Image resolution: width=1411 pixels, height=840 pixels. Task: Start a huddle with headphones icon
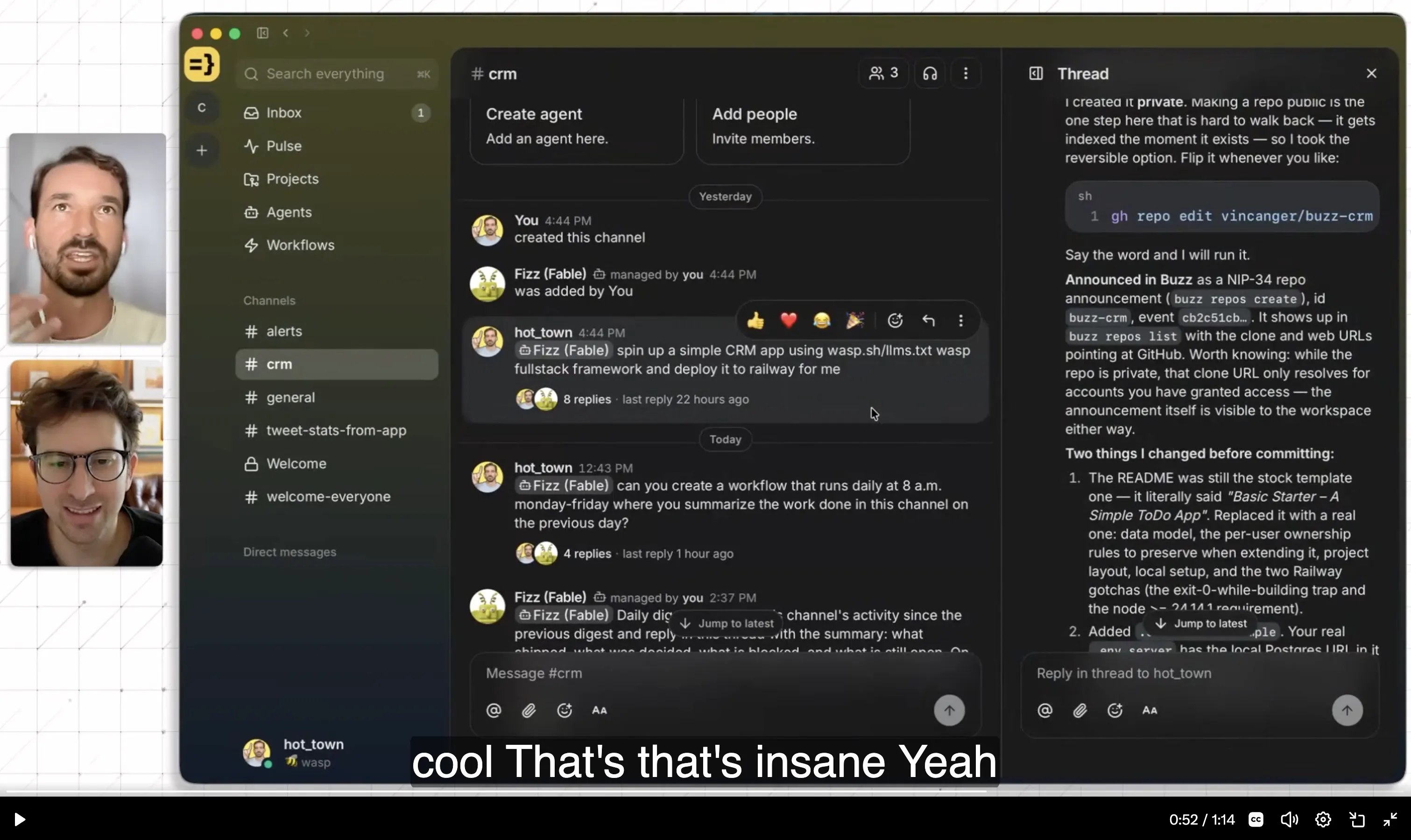point(930,74)
